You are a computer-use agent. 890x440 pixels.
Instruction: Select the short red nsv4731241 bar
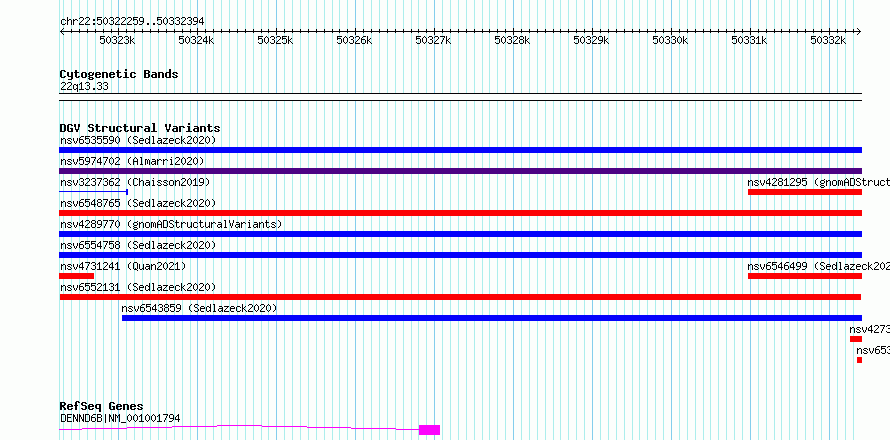[77, 276]
